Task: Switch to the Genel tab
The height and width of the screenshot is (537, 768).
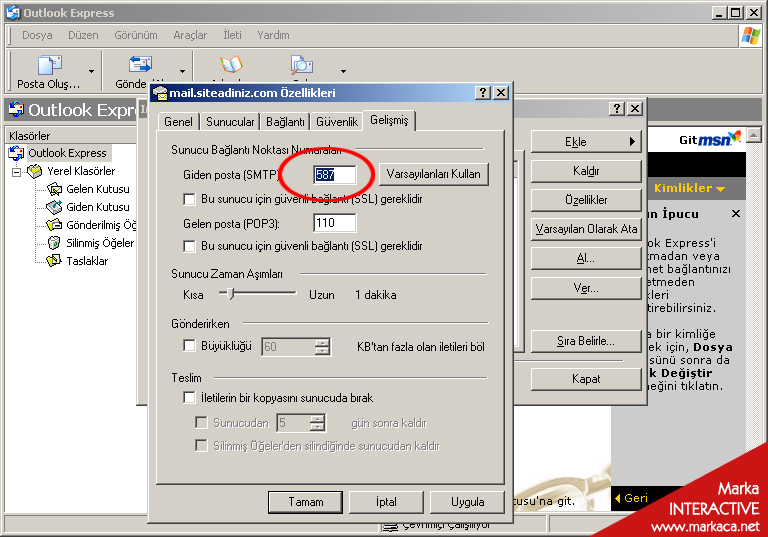Action: click(x=178, y=122)
